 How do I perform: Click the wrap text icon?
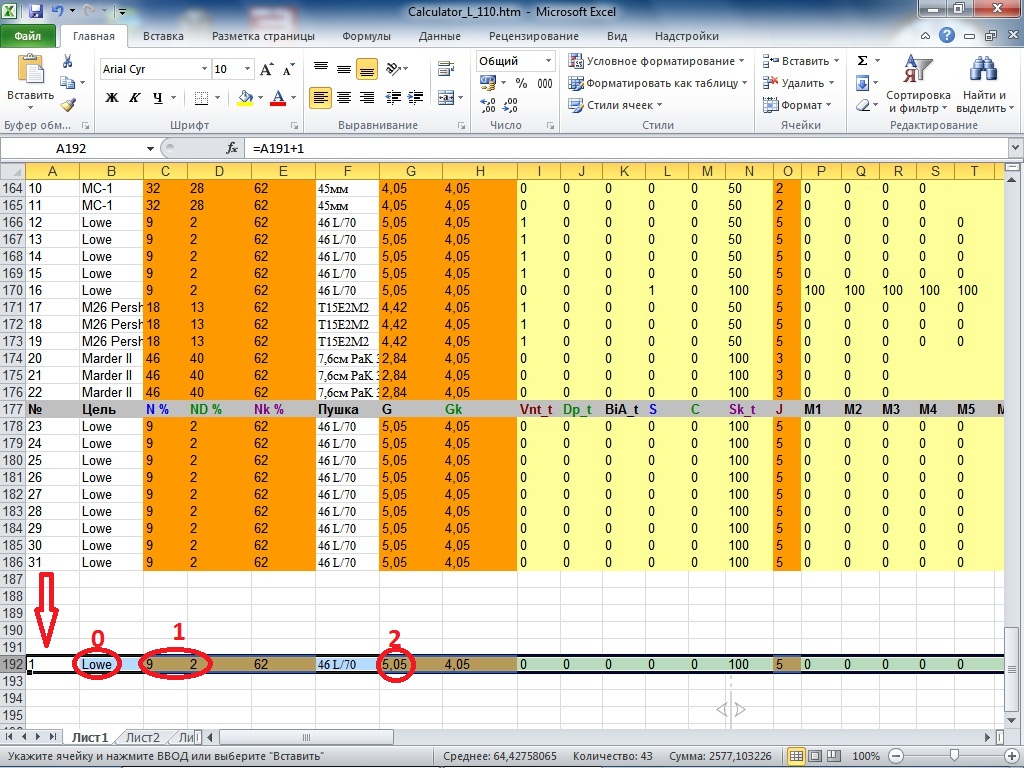click(446, 68)
